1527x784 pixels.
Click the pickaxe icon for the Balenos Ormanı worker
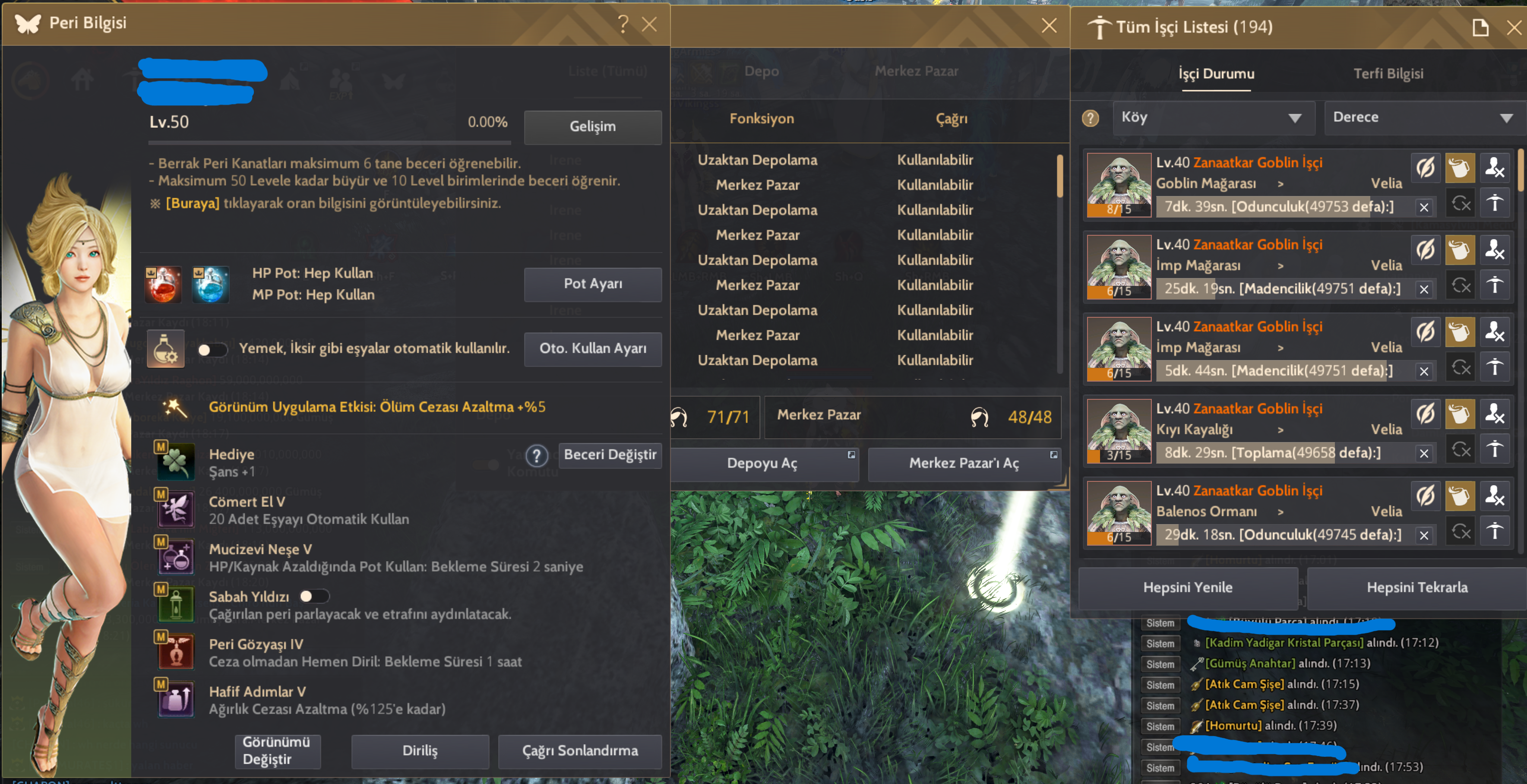[x=1494, y=531]
